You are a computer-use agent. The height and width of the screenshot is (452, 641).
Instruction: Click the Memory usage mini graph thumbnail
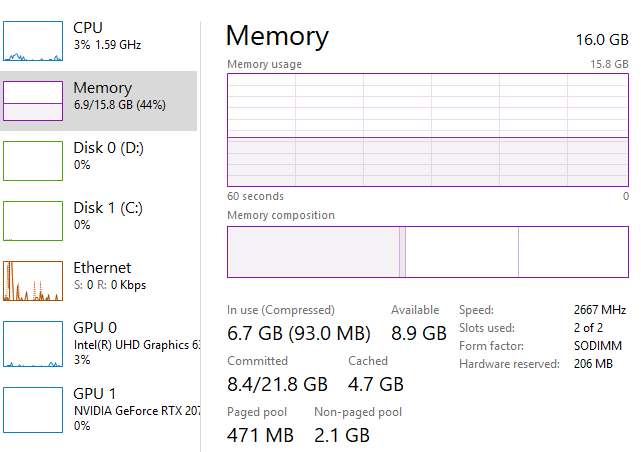pyautogui.click(x=33, y=100)
